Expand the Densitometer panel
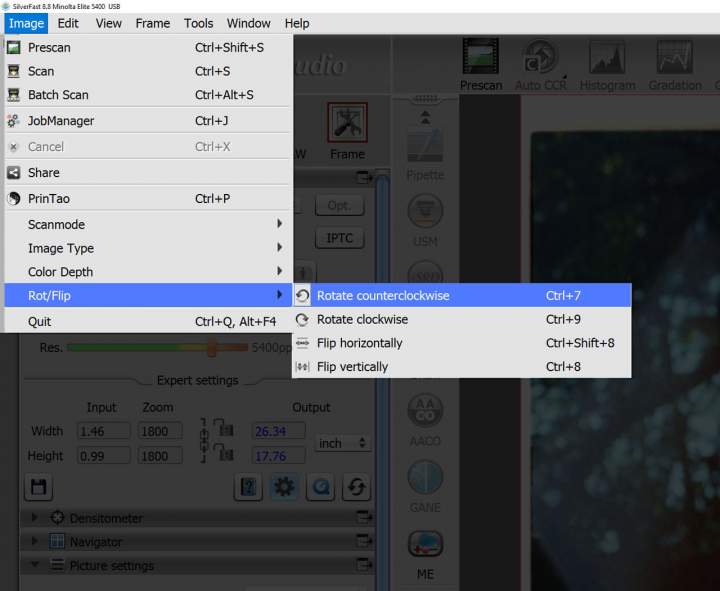720x591 pixels. click(x=34, y=518)
